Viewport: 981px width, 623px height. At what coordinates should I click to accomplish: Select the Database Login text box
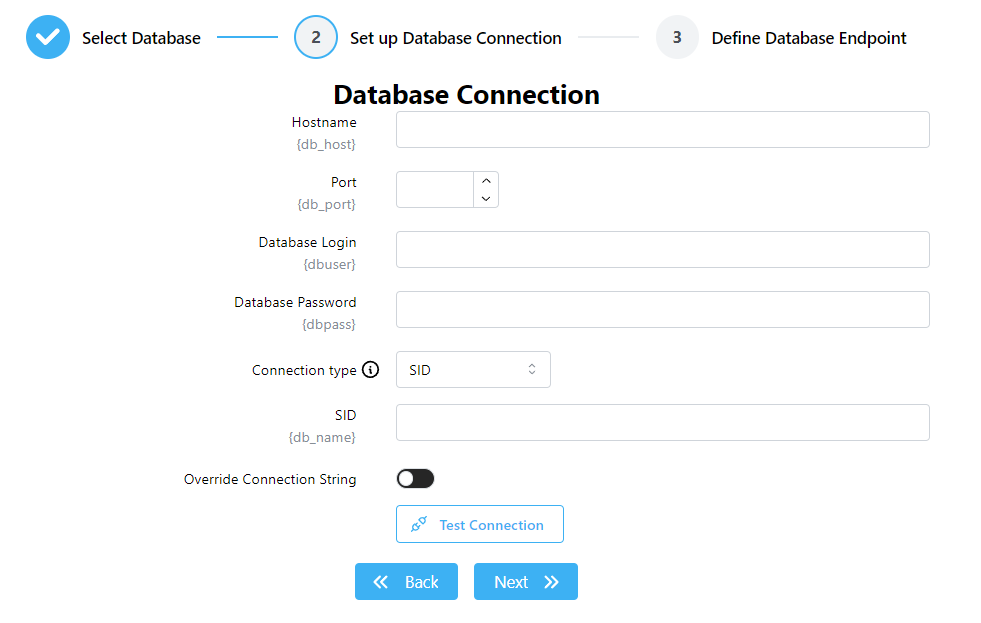click(662, 250)
